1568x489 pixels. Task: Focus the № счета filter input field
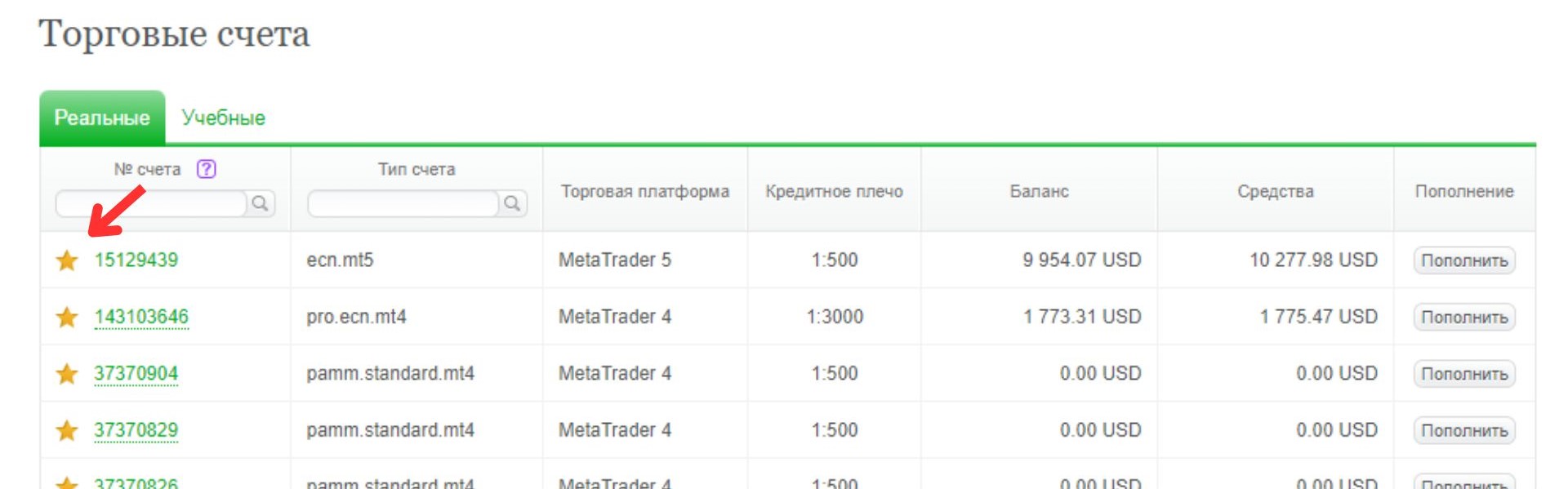[151, 203]
